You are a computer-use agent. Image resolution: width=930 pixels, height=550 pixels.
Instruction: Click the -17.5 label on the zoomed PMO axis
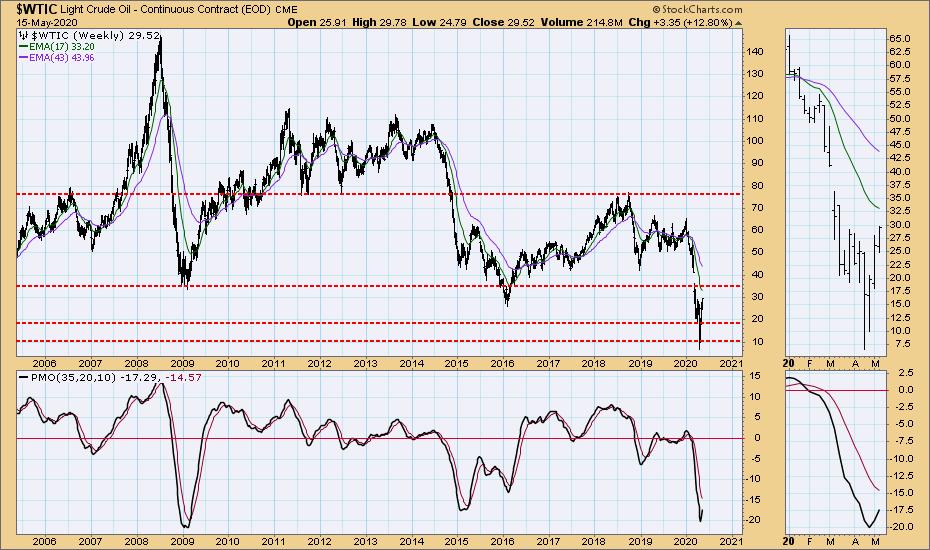click(900, 510)
